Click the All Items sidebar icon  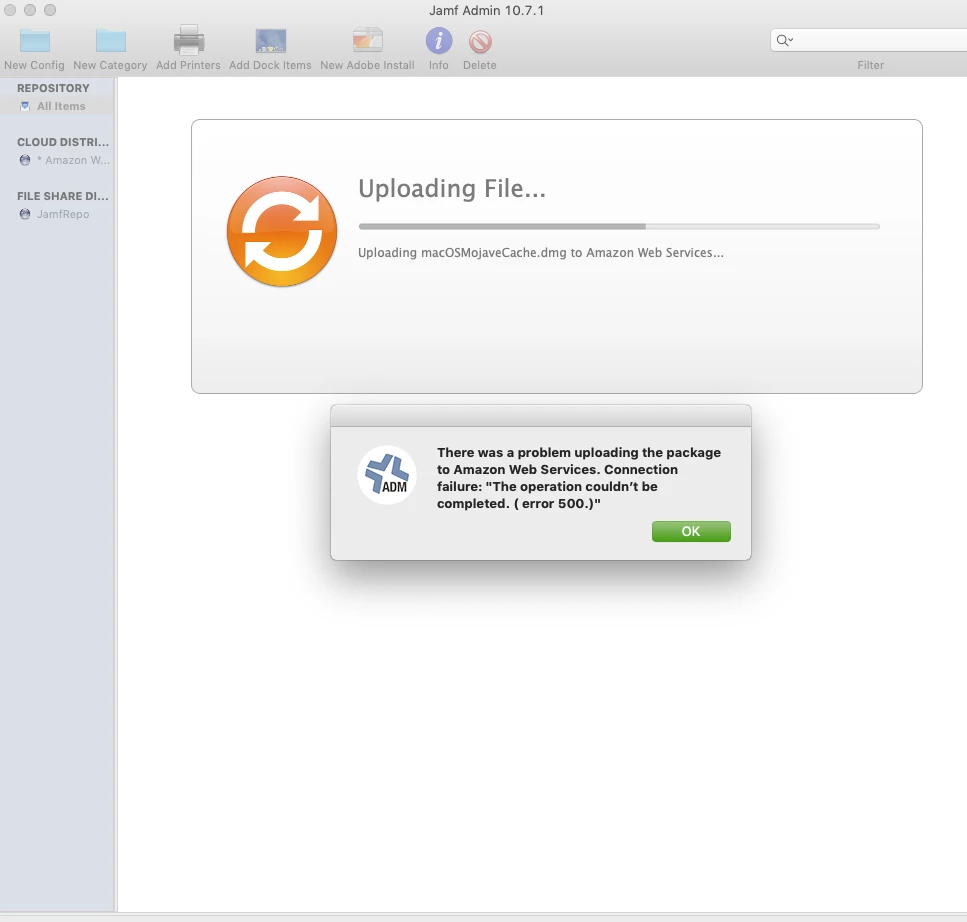pyautogui.click(x=25, y=106)
